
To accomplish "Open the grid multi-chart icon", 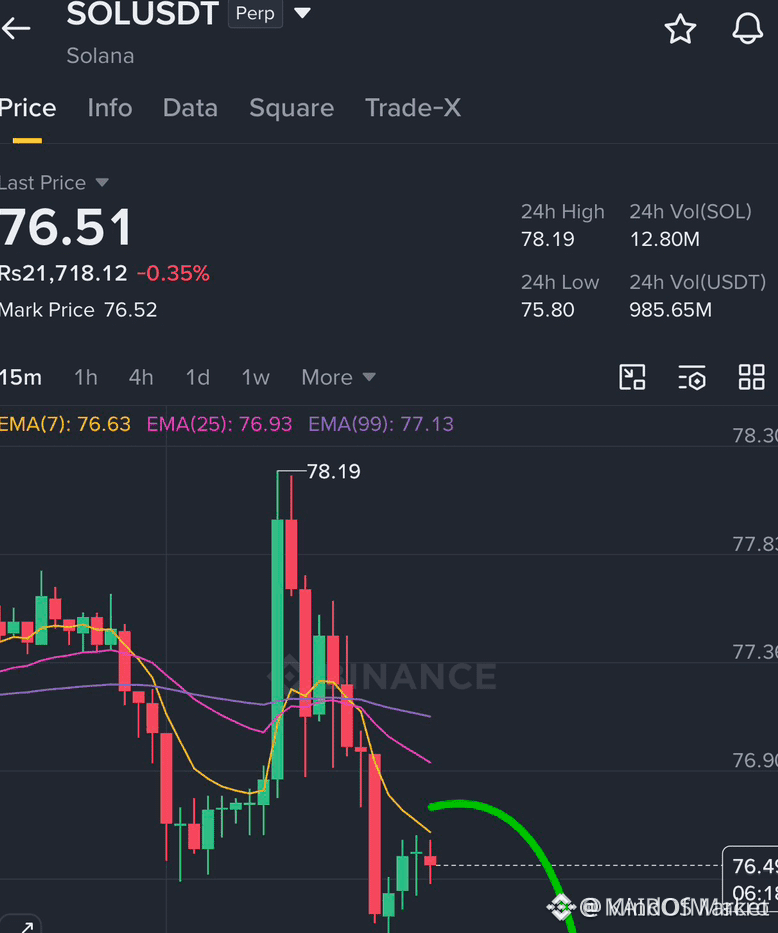I will coord(751,377).
